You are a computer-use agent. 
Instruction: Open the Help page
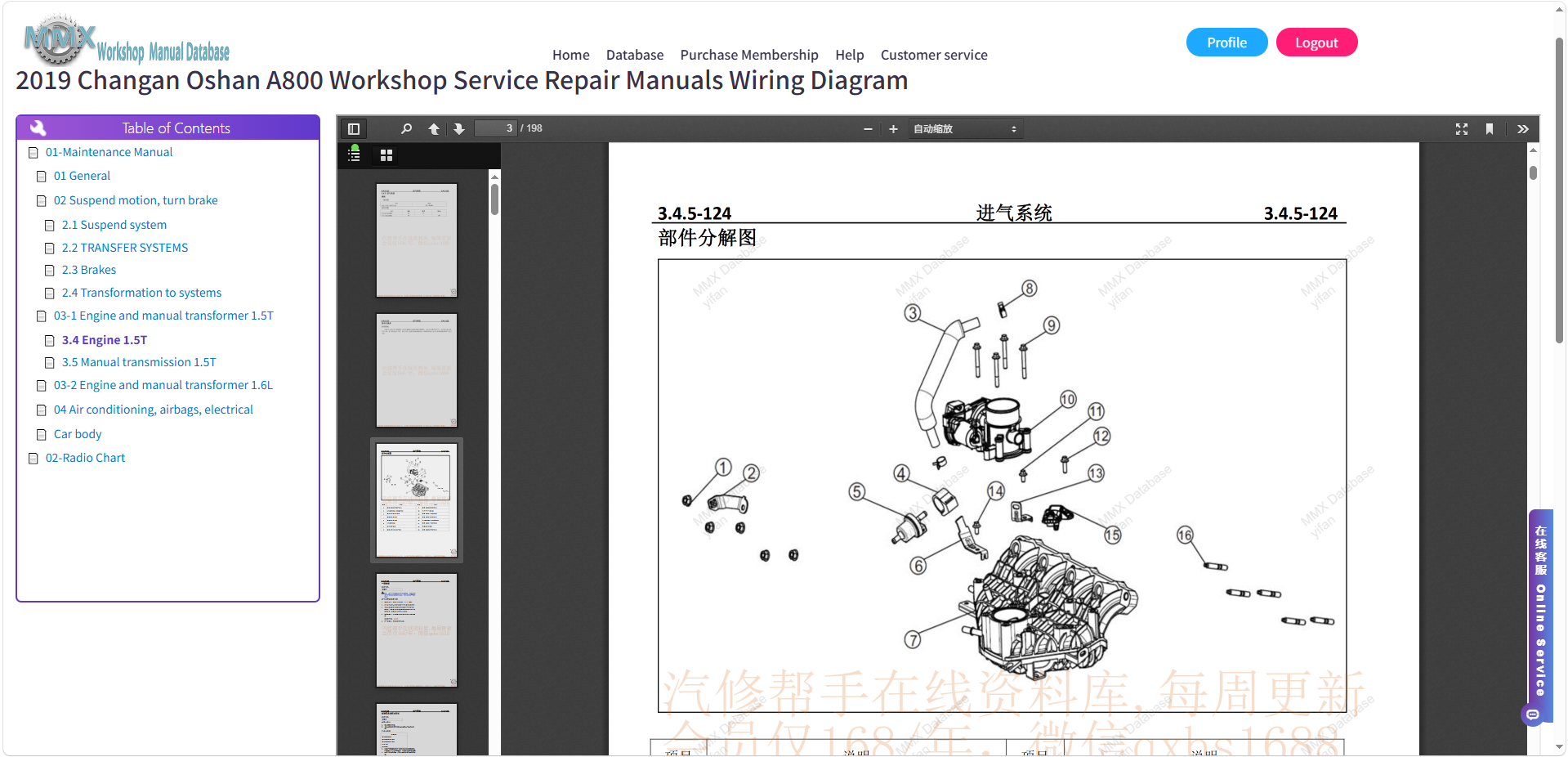(850, 55)
